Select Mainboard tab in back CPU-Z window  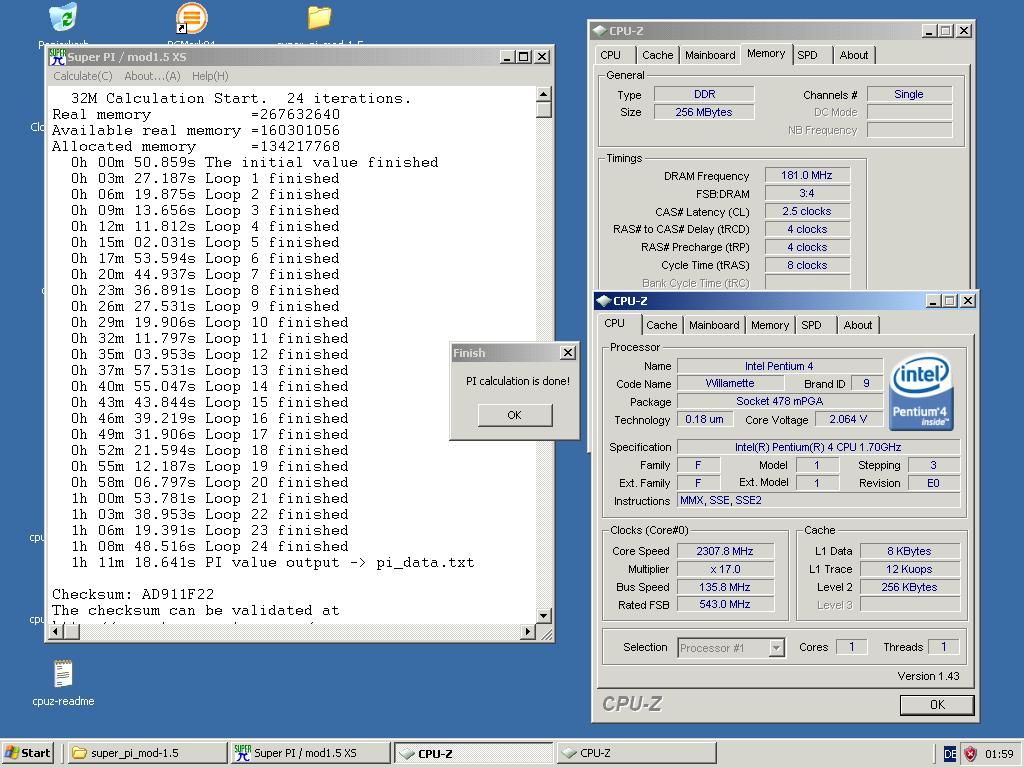[x=710, y=56]
